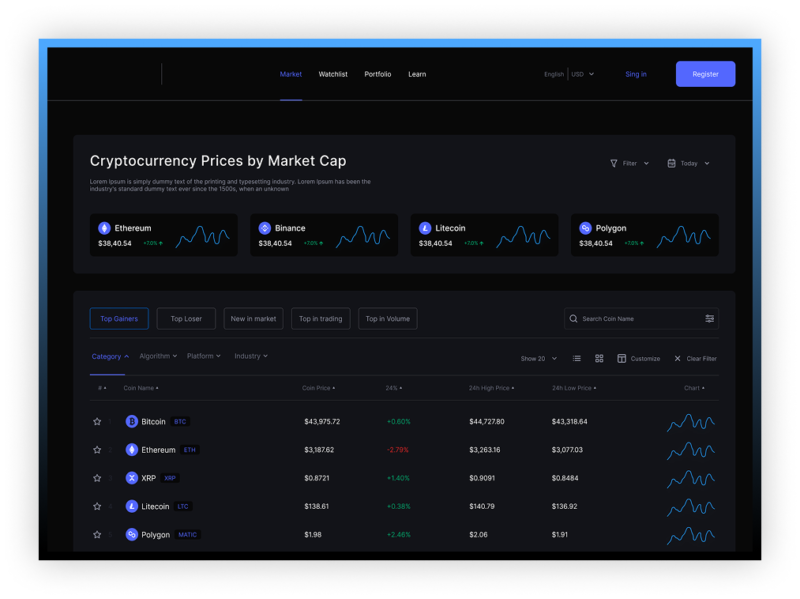The height and width of the screenshot is (599, 800).
Task: Open search filter settings icon in search box
Action: click(709, 319)
